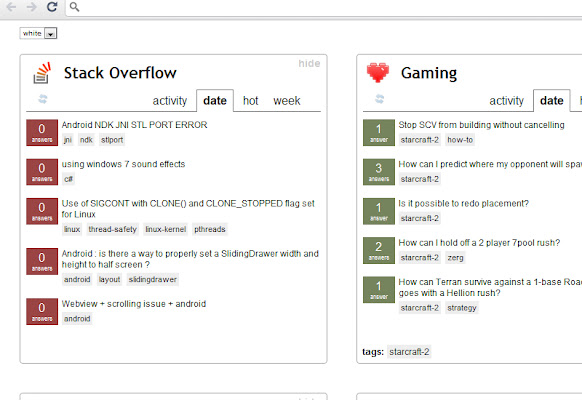
Task: Click starcraft-2 tag under redo placement question
Action: pos(420,219)
